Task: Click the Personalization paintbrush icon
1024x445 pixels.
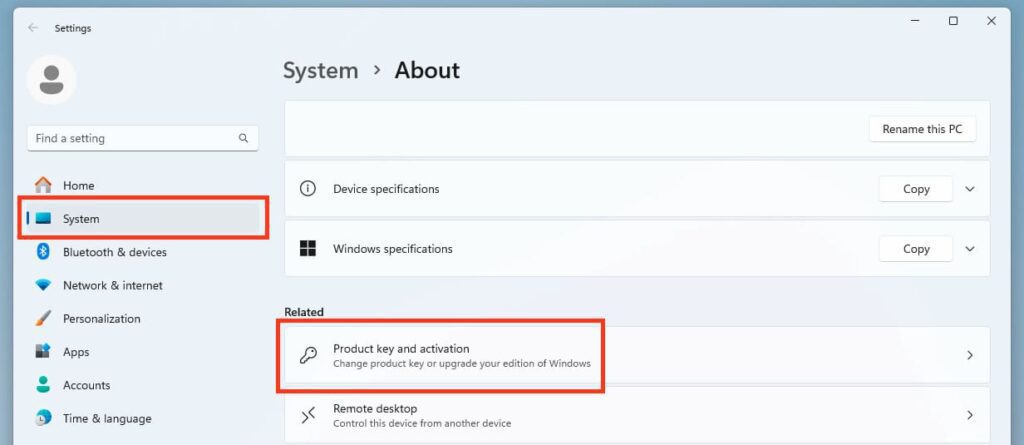Action: [x=43, y=319]
